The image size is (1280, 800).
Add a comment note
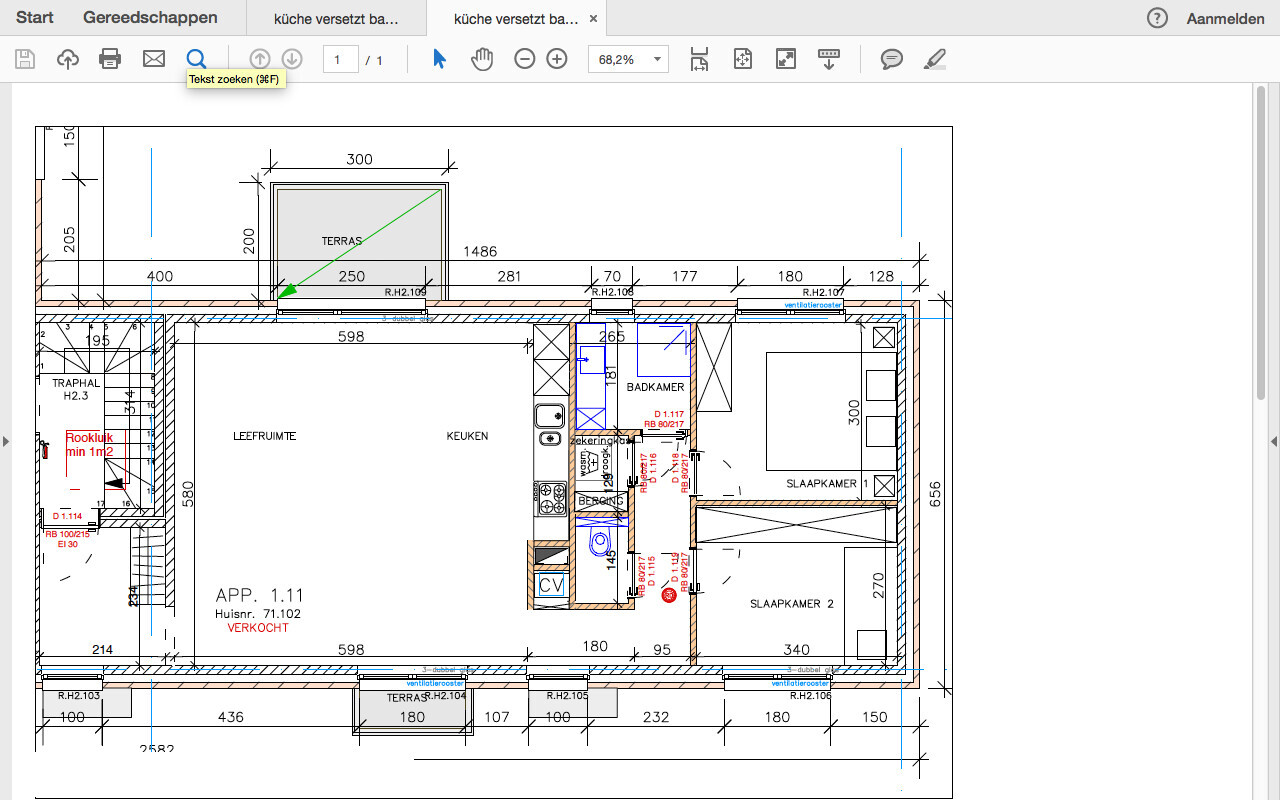[x=891, y=59]
